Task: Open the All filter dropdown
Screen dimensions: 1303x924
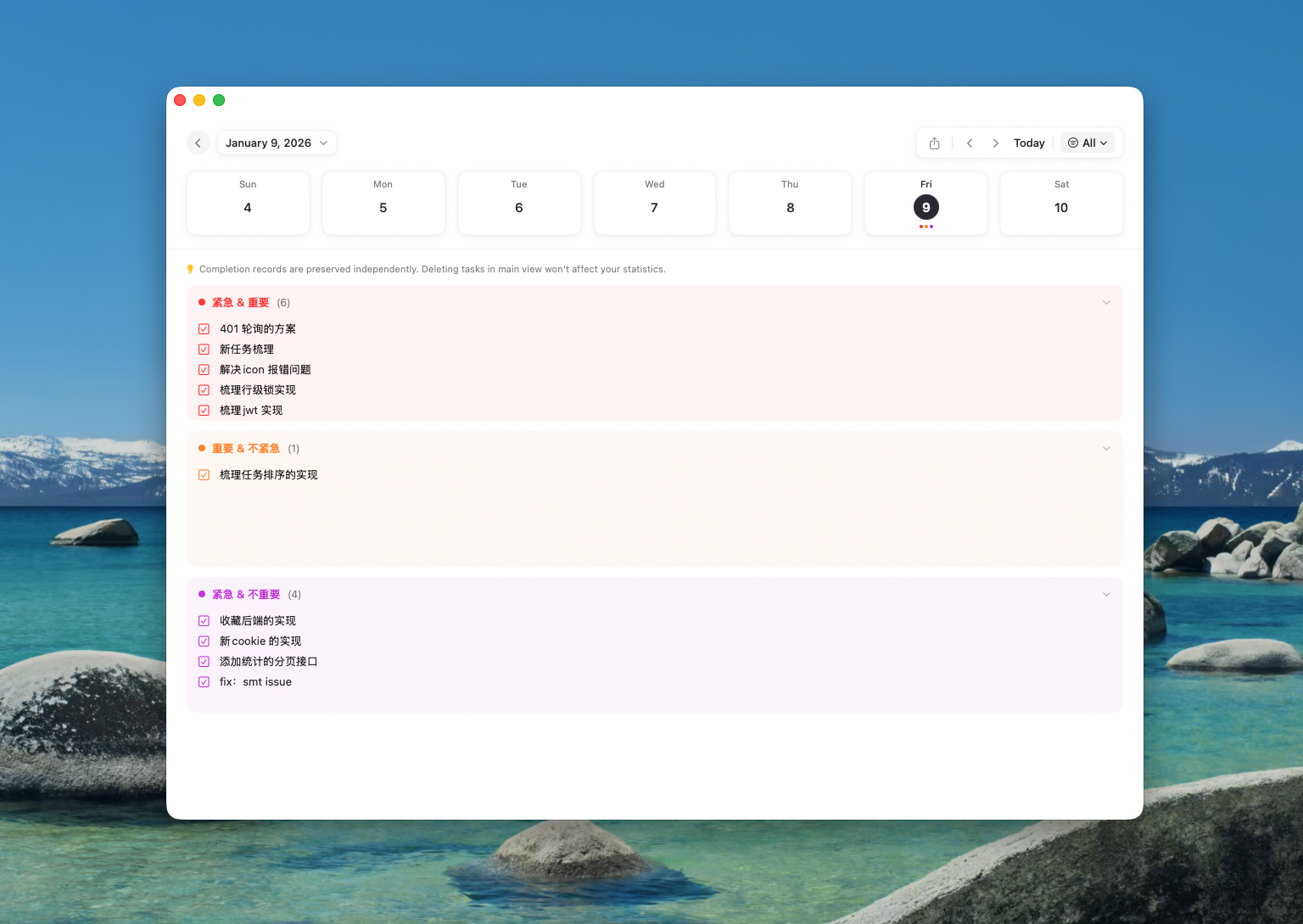Action: 1088,143
